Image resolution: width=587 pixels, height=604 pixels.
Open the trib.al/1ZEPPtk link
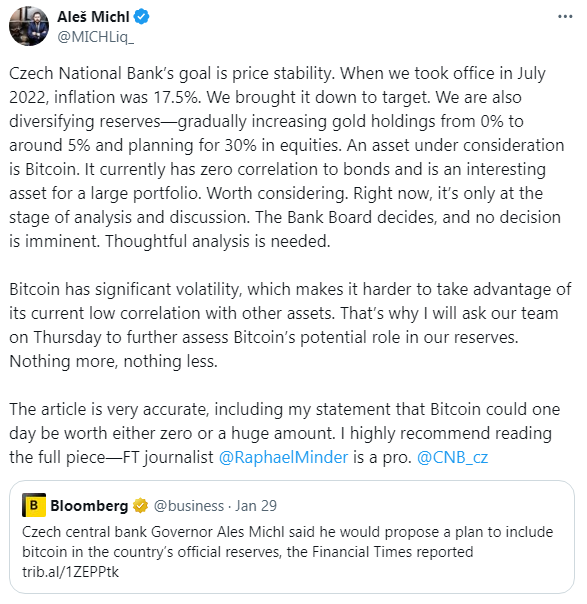point(70,572)
